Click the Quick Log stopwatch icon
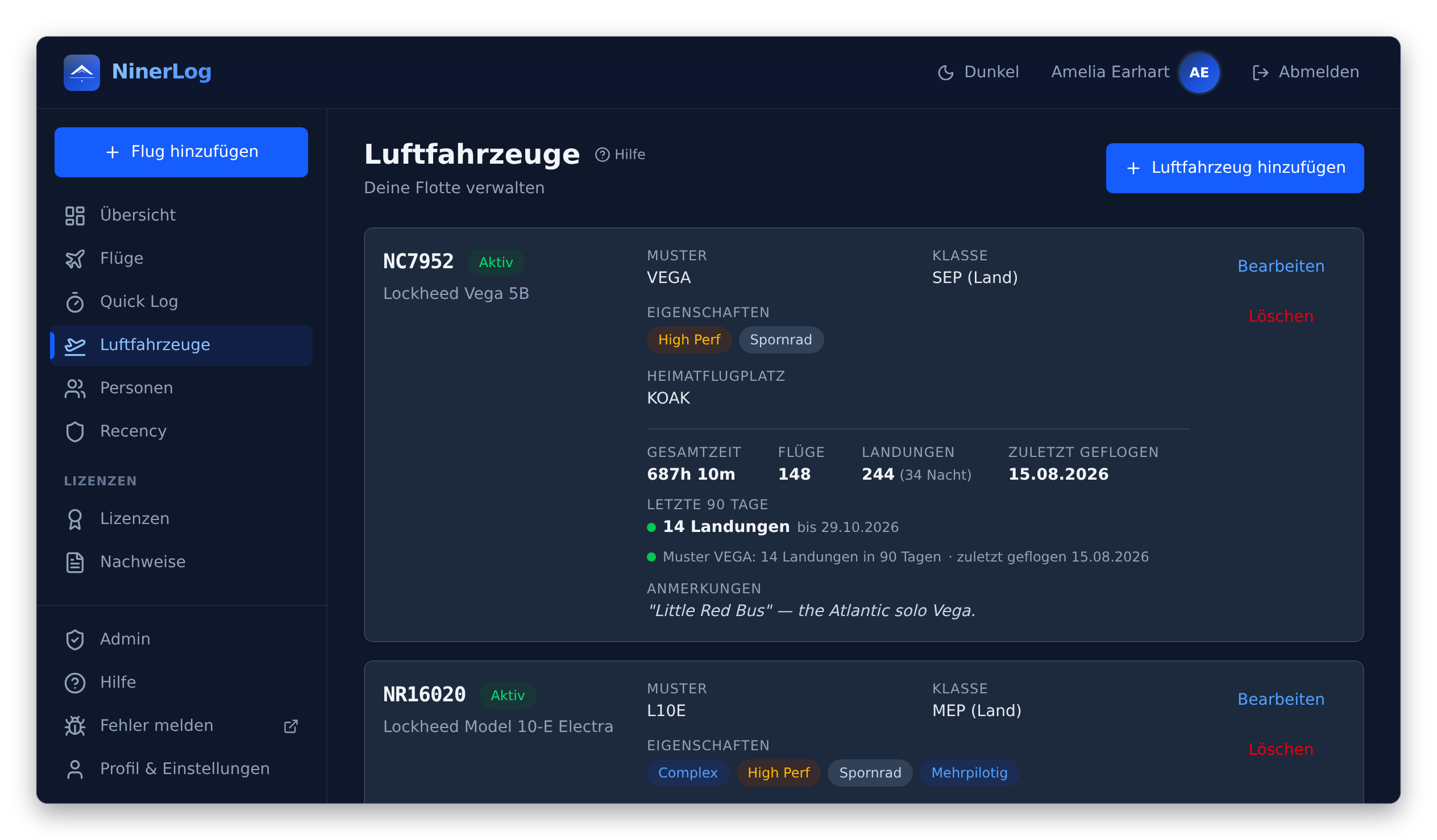The height and width of the screenshot is (840, 1437). pyautogui.click(x=74, y=302)
